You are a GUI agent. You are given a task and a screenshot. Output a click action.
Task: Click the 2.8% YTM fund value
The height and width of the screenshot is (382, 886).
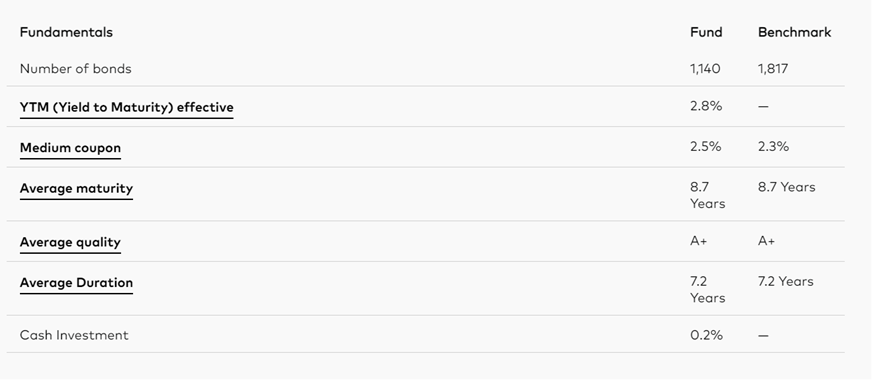tap(706, 106)
